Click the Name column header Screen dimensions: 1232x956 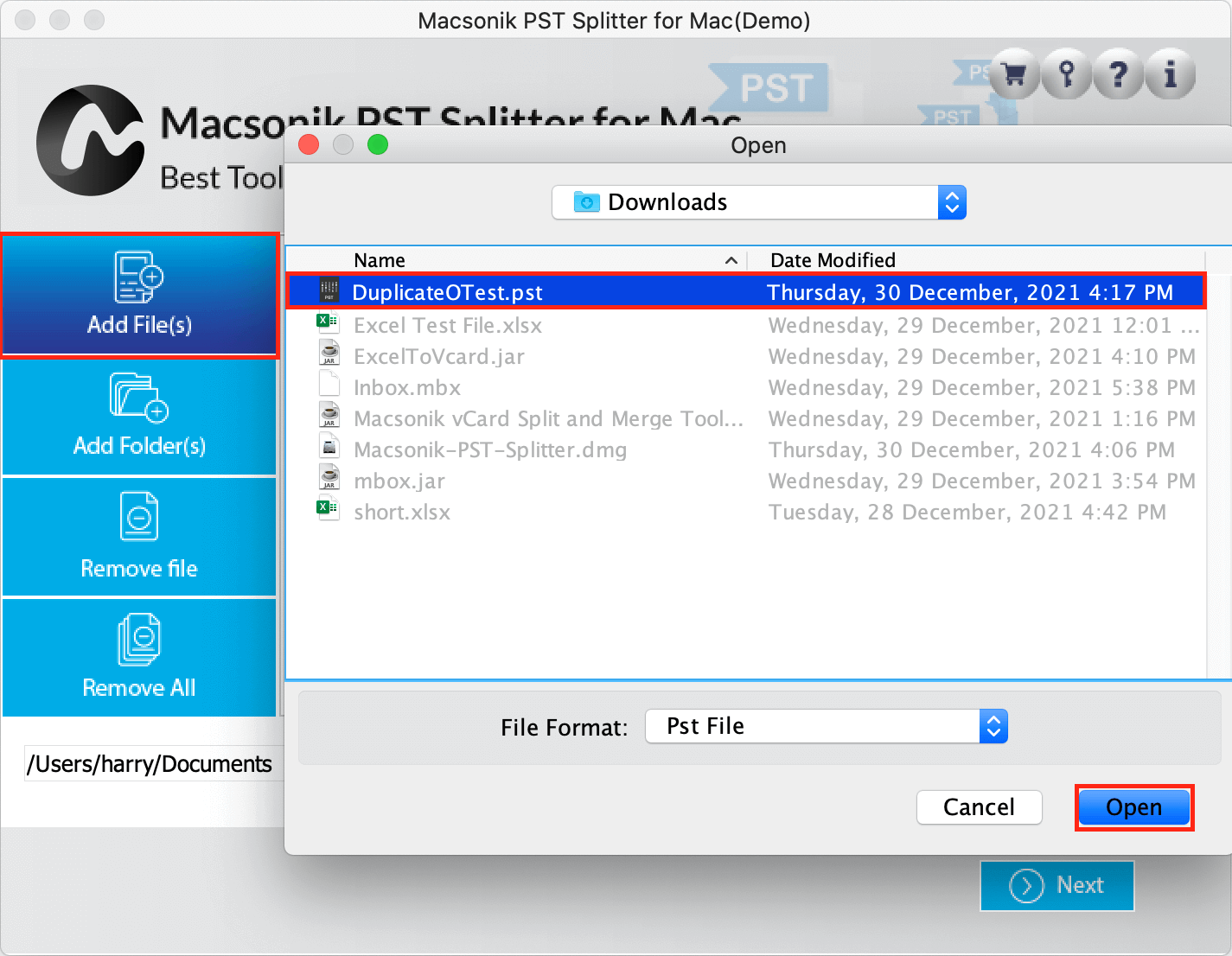click(379, 259)
